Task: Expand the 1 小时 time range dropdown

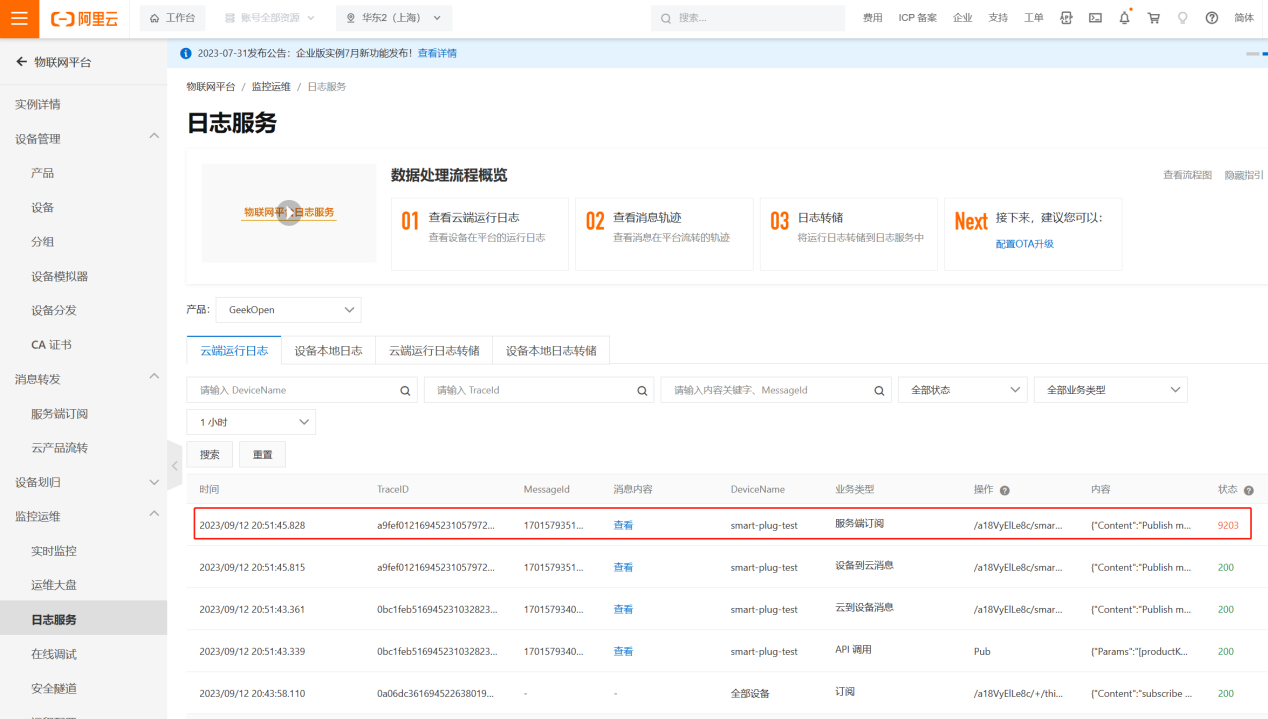Action: (251, 422)
